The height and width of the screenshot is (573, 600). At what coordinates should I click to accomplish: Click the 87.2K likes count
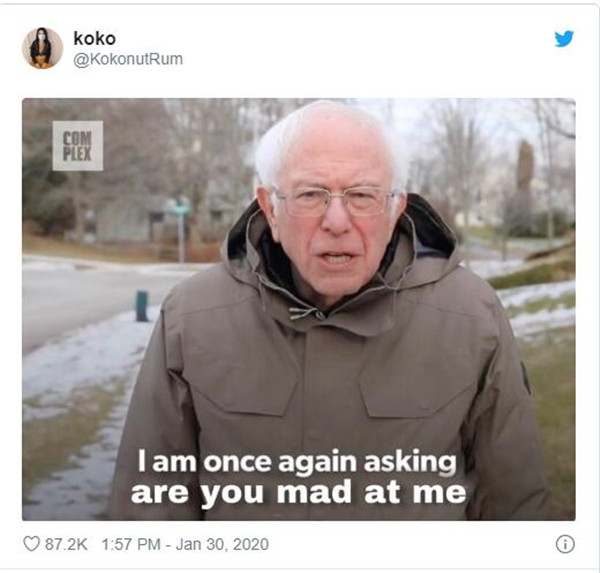coord(66,544)
